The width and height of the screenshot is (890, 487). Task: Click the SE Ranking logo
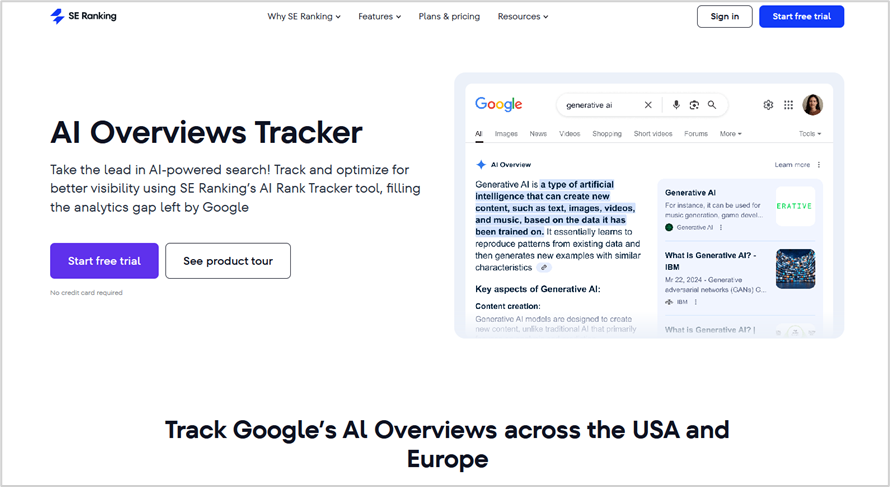coord(83,16)
